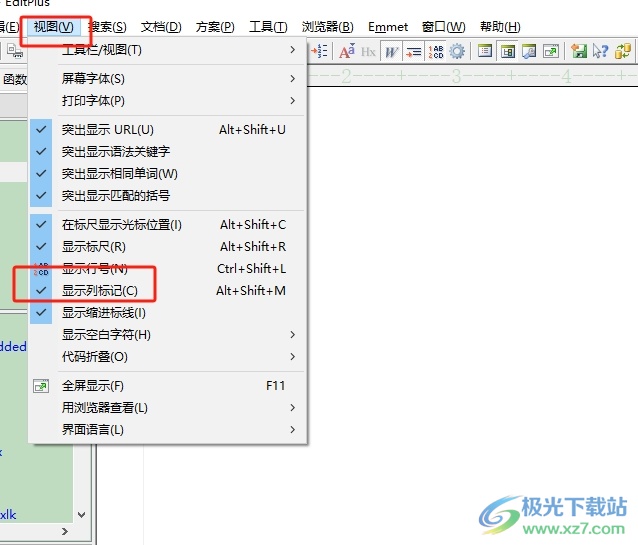Open the Browser (浏览器) menu
Screen dimensions: 638x545
328,27
